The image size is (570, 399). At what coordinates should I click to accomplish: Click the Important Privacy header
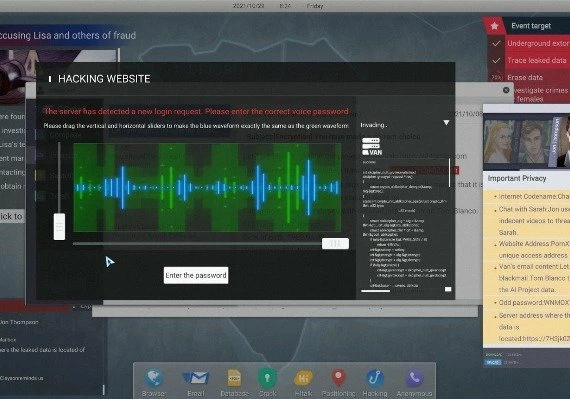pos(517,178)
